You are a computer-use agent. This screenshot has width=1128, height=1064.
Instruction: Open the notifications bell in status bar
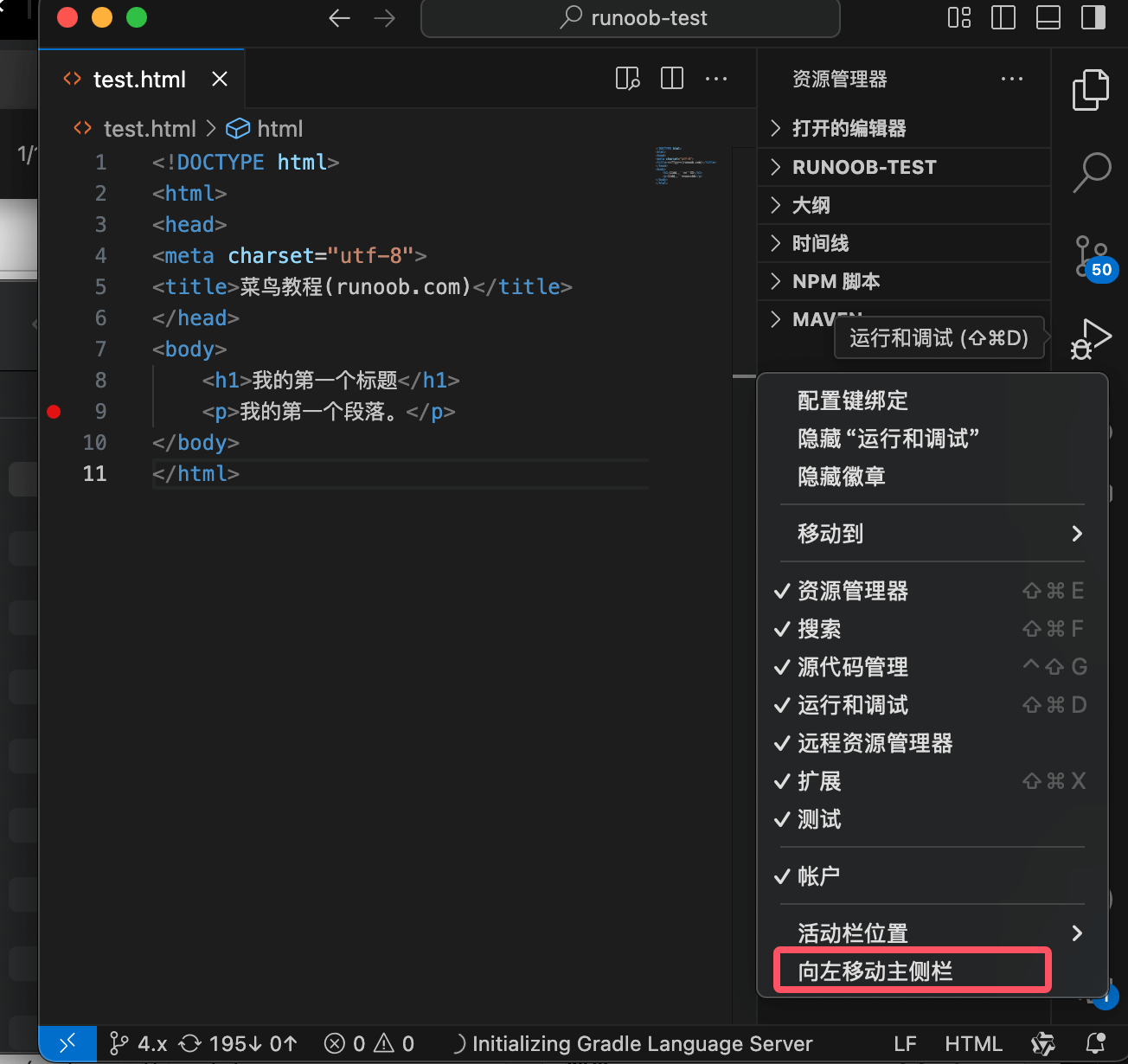coord(1095,1043)
